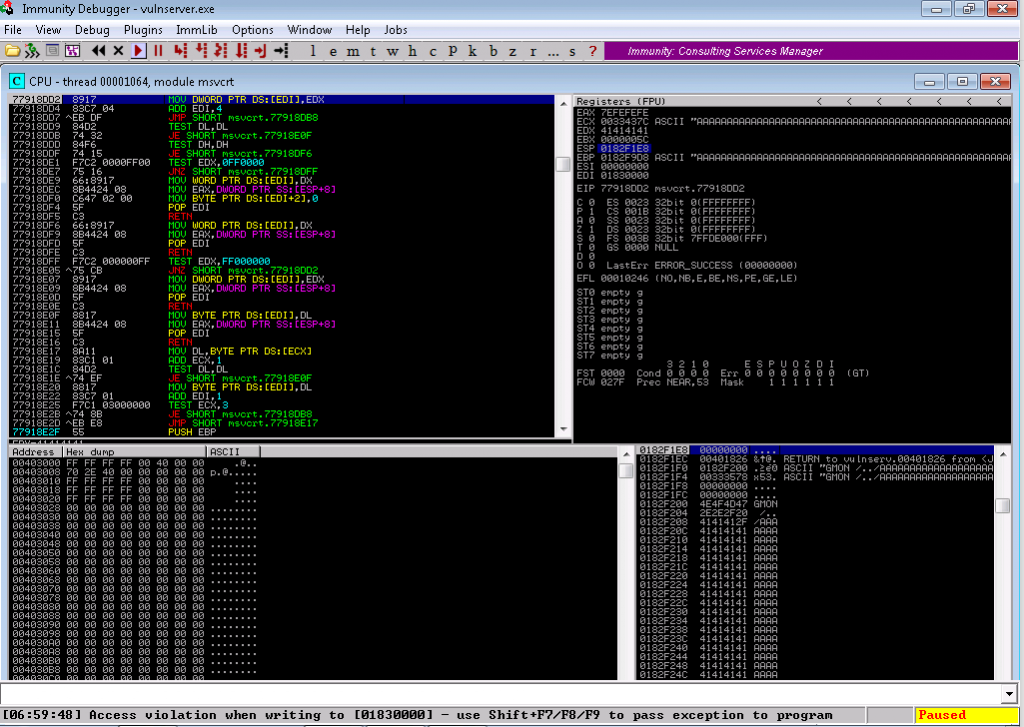Screen dimensions: 1024x727
Task: Click the Paused status indicator
Action: (x=966, y=715)
